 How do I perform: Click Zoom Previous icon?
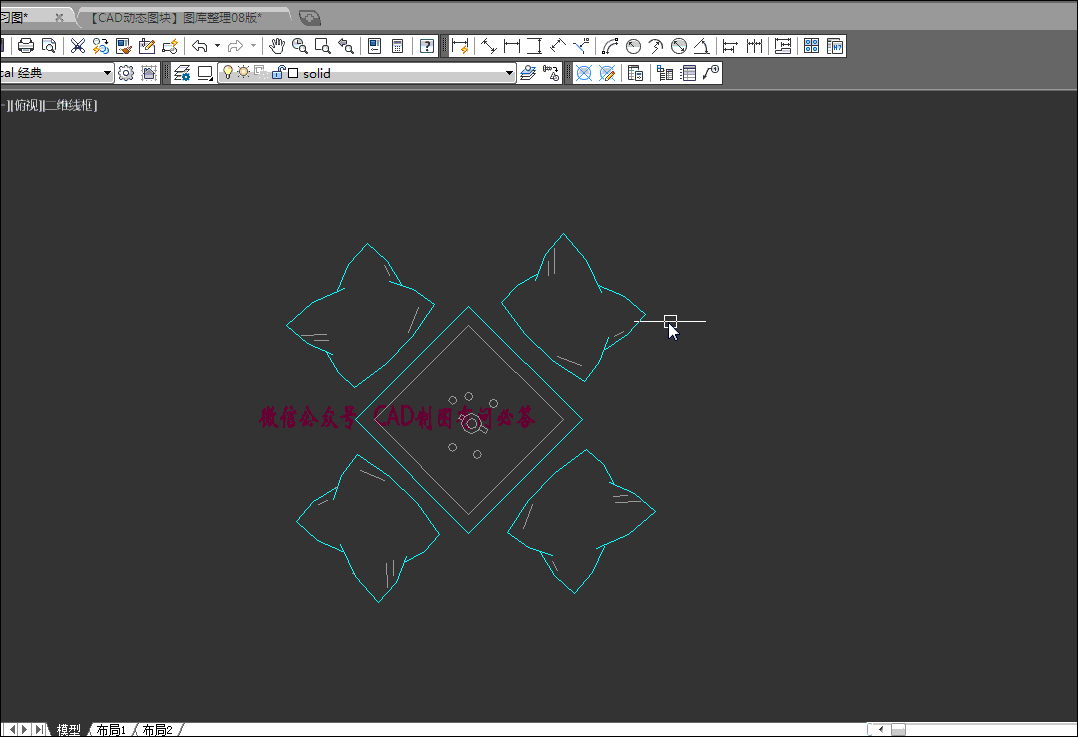pos(346,46)
